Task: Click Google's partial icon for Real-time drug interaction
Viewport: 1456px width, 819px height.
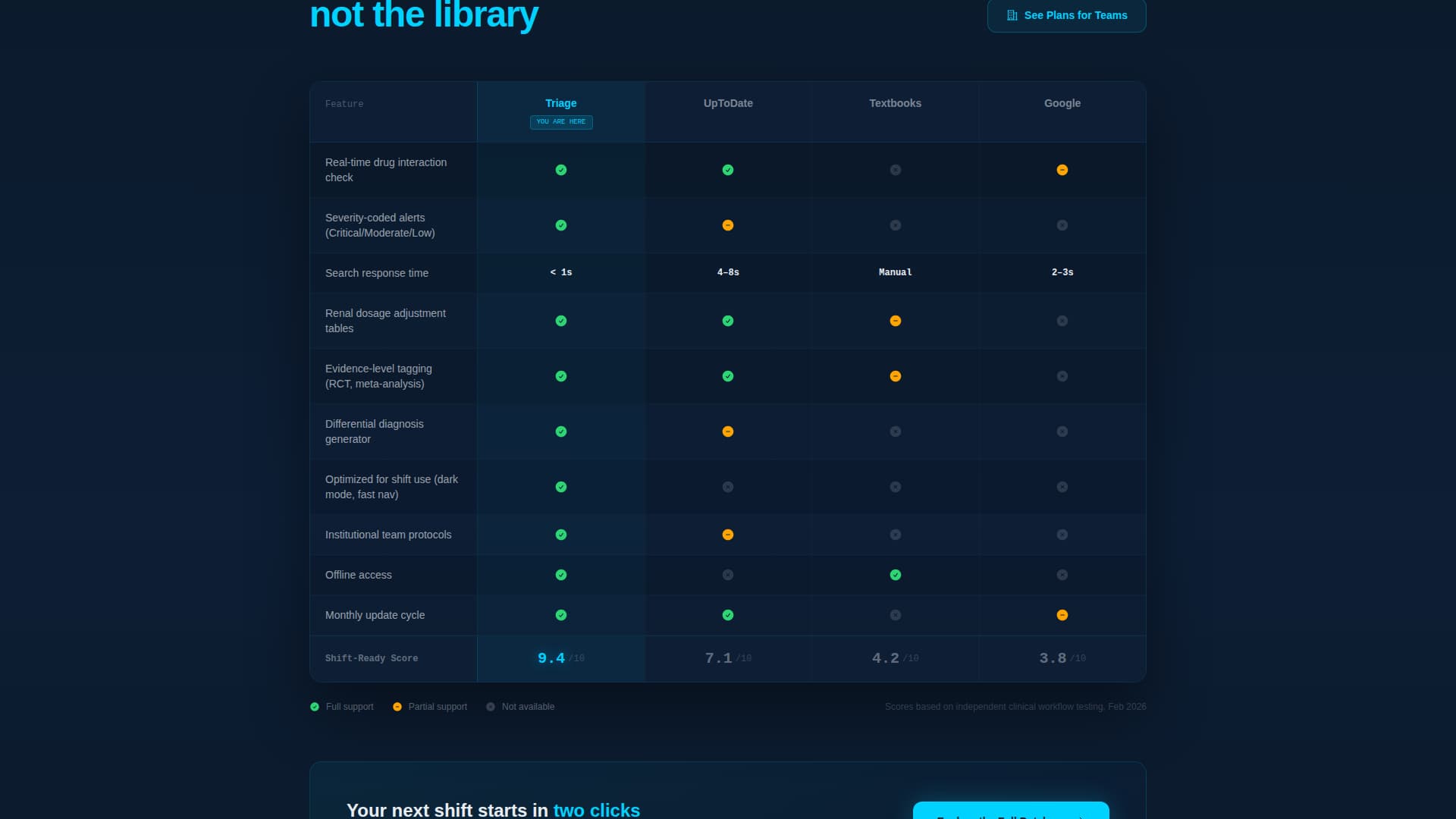Action: [1062, 170]
